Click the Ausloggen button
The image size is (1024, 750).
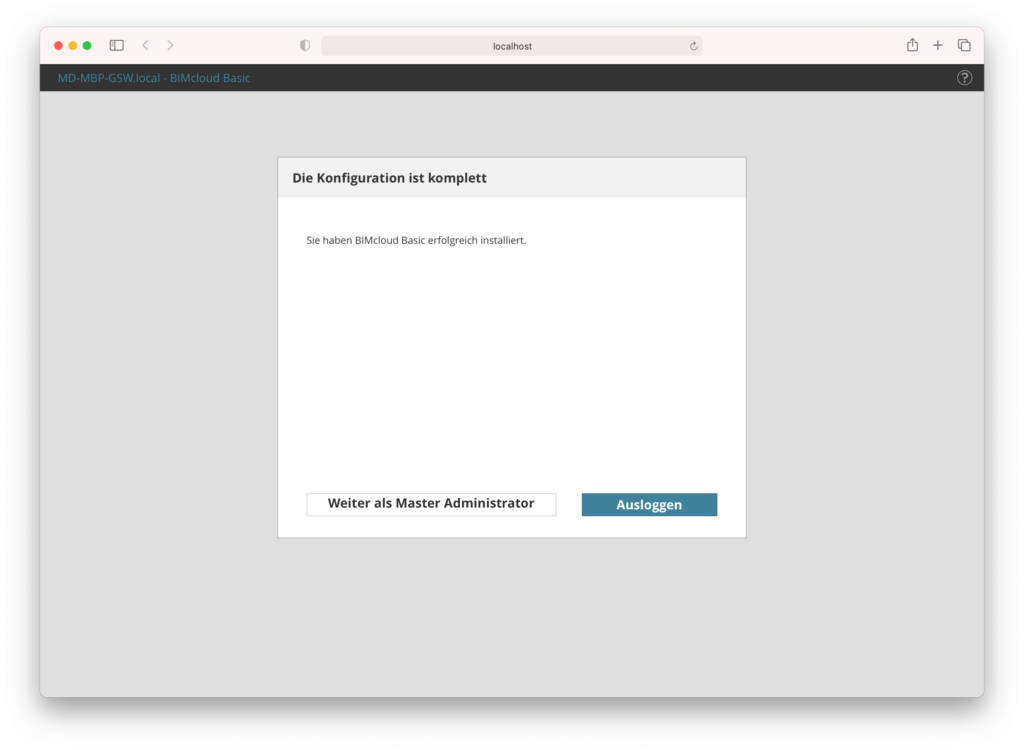649,504
